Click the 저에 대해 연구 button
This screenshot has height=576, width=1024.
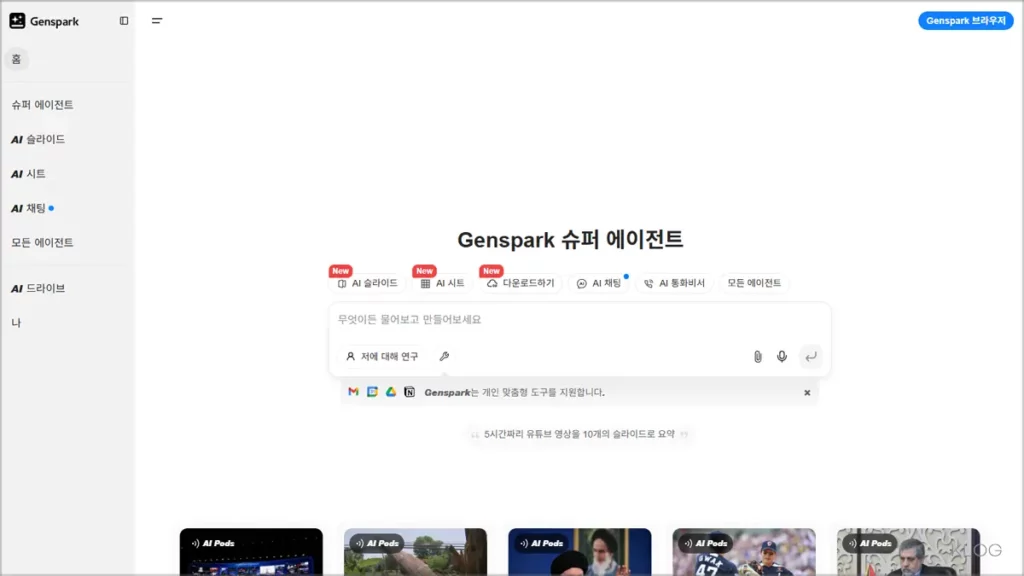click(x=383, y=357)
